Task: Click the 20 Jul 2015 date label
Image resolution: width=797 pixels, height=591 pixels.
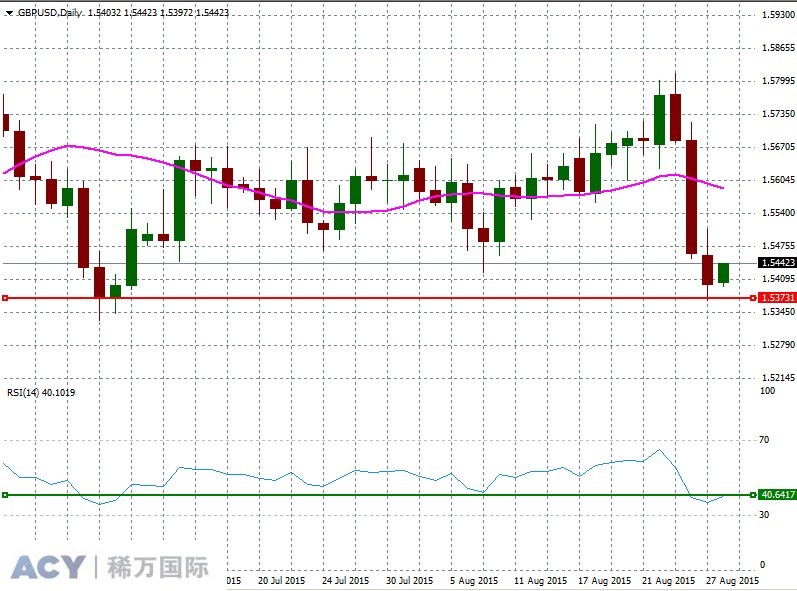Action: pos(281,580)
